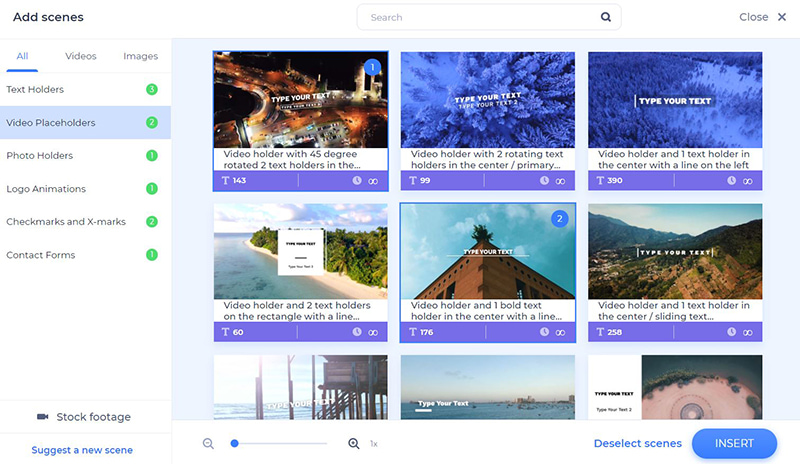The height and width of the screenshot is (464, 800).
Task: Open the Text Holders category
Action: (85, 89)
